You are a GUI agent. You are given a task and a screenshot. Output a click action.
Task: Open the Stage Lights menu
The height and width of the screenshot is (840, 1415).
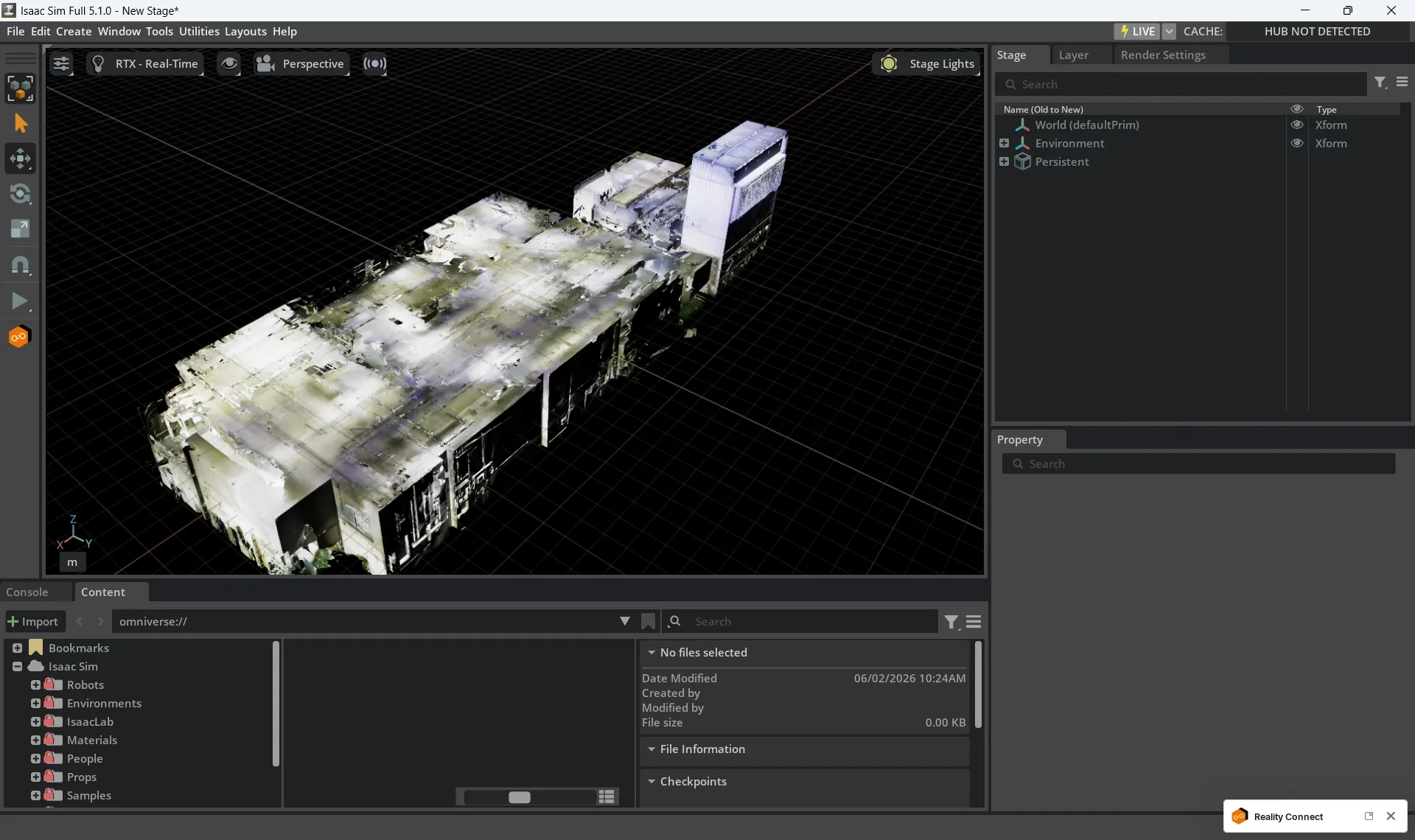click(x=927, y=64)
